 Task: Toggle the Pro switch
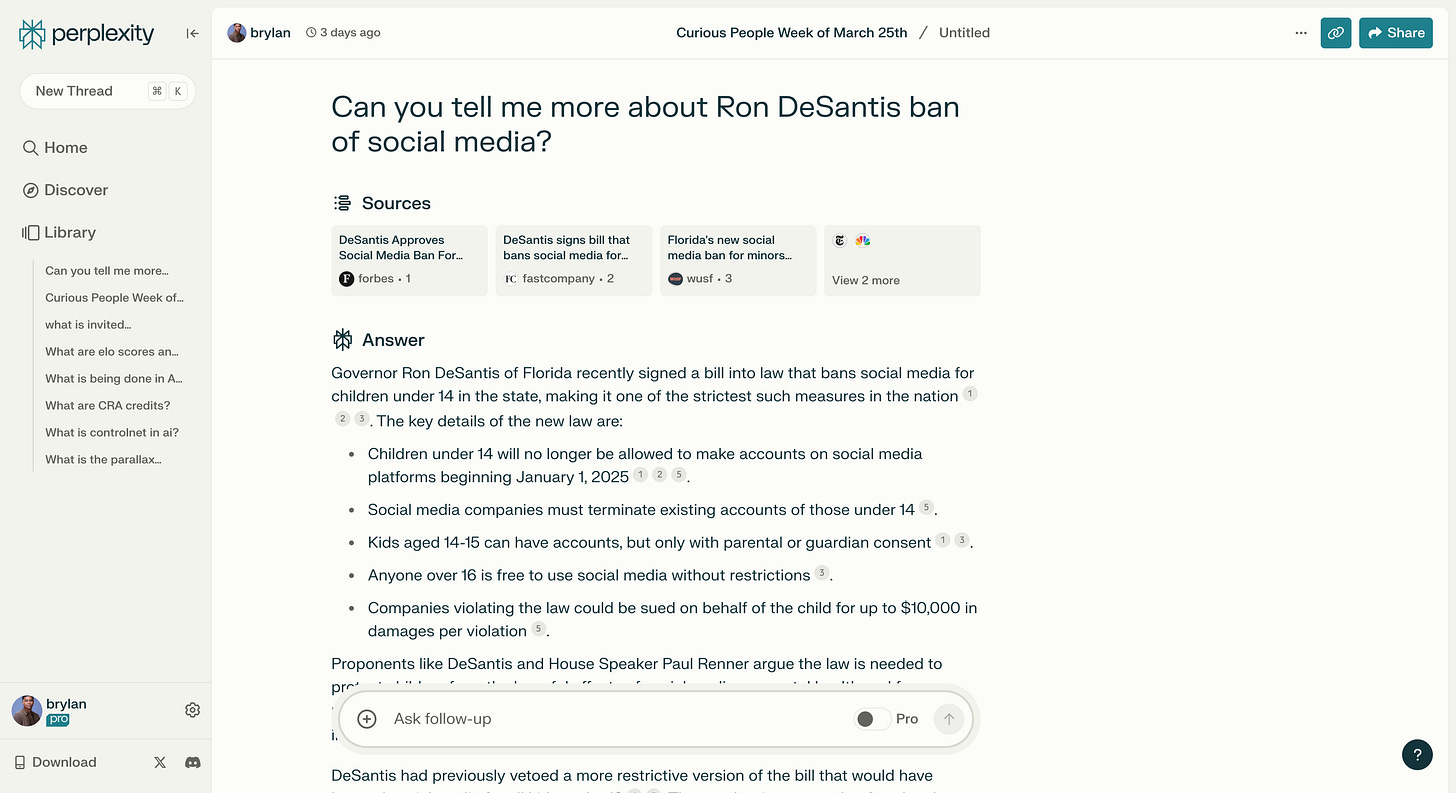872,719
